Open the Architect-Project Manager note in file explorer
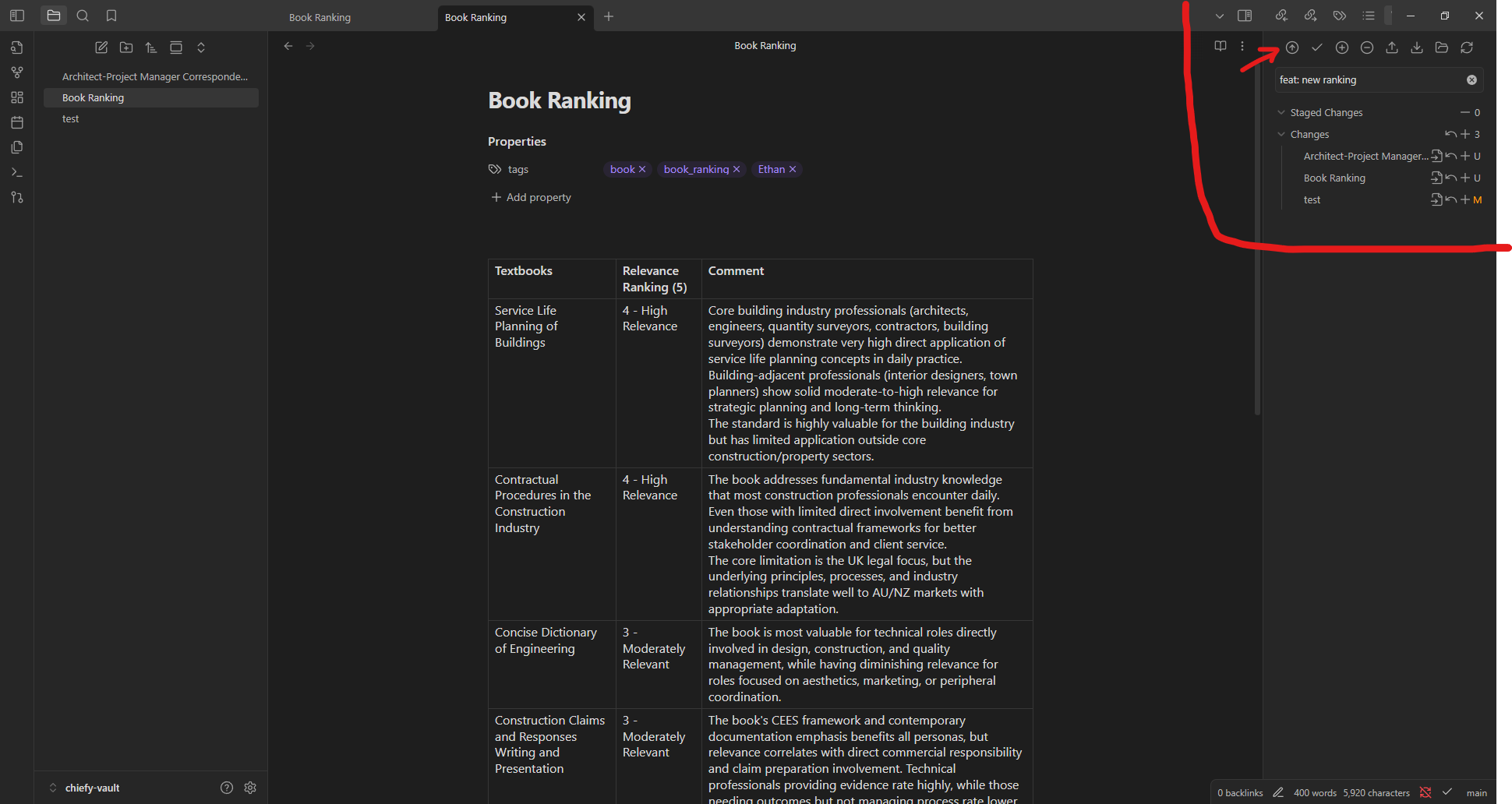Screen dimensions: 1512x804 (x=151, y=76)
